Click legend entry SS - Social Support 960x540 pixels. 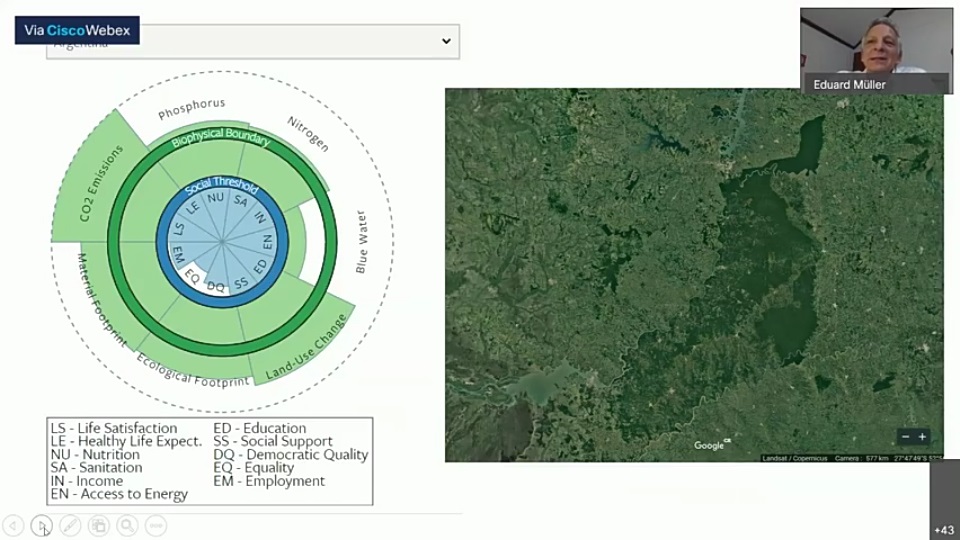click(273, 441)
